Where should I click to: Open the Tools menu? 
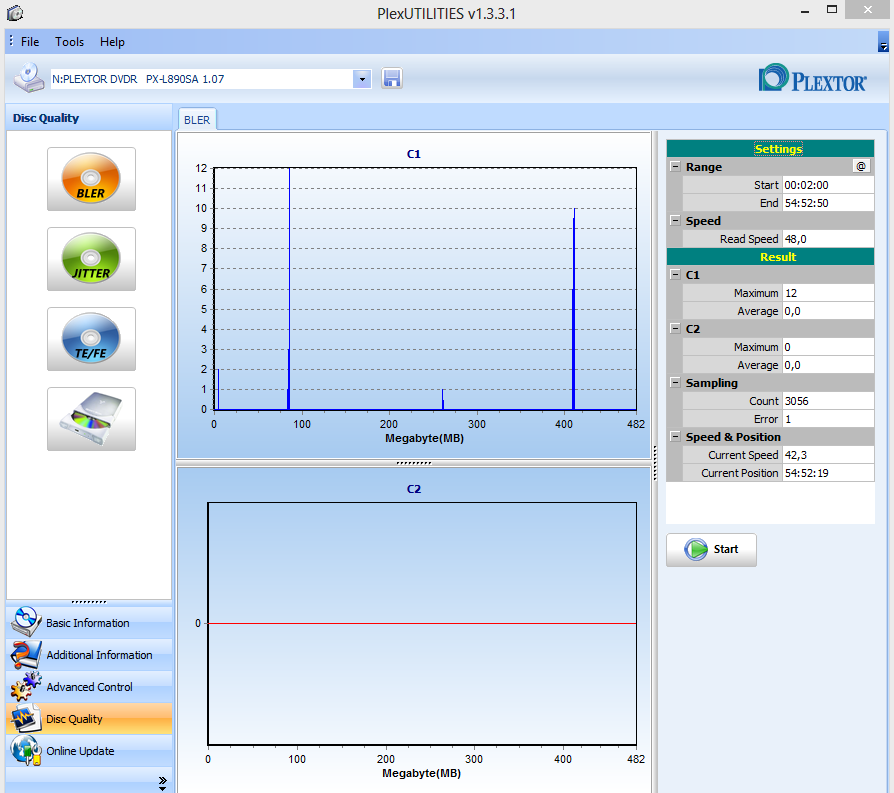[x=69, y=42]
